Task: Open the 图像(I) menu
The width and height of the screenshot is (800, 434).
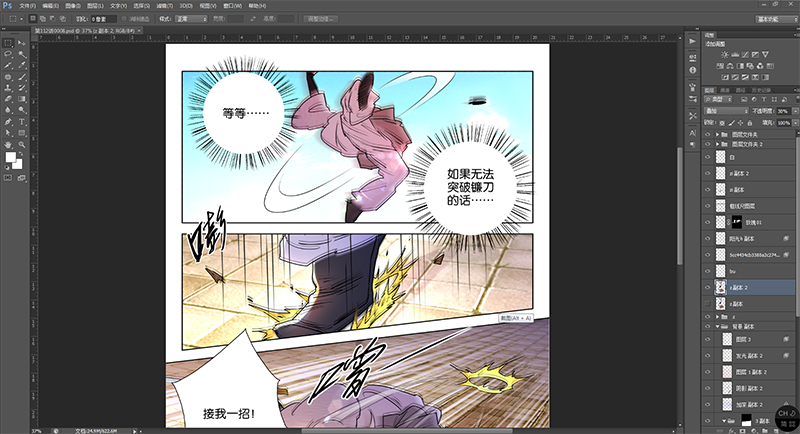Action: pos(73,6)
